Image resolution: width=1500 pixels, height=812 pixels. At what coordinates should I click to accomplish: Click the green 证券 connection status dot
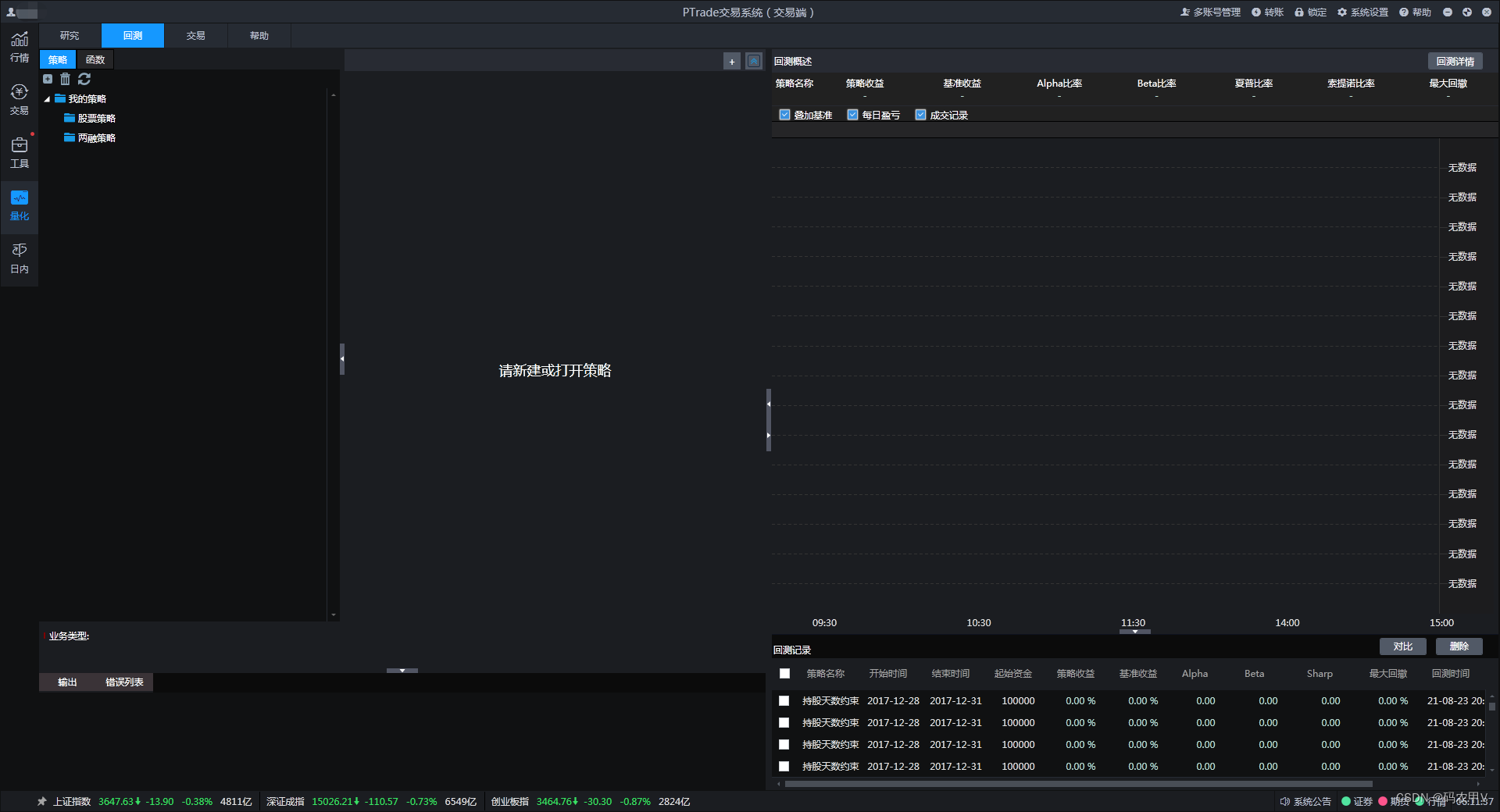1346,801
